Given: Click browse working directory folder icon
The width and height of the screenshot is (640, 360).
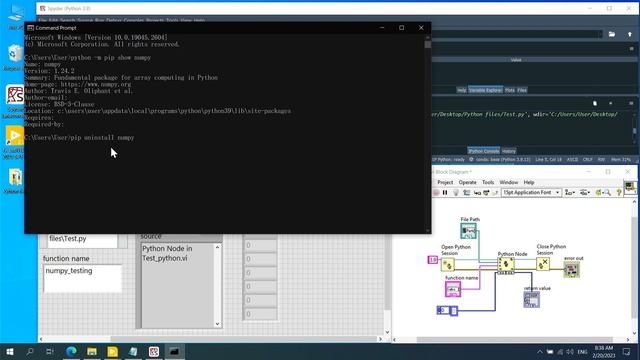Looking at the screenshot, I should tap(611, 34).
